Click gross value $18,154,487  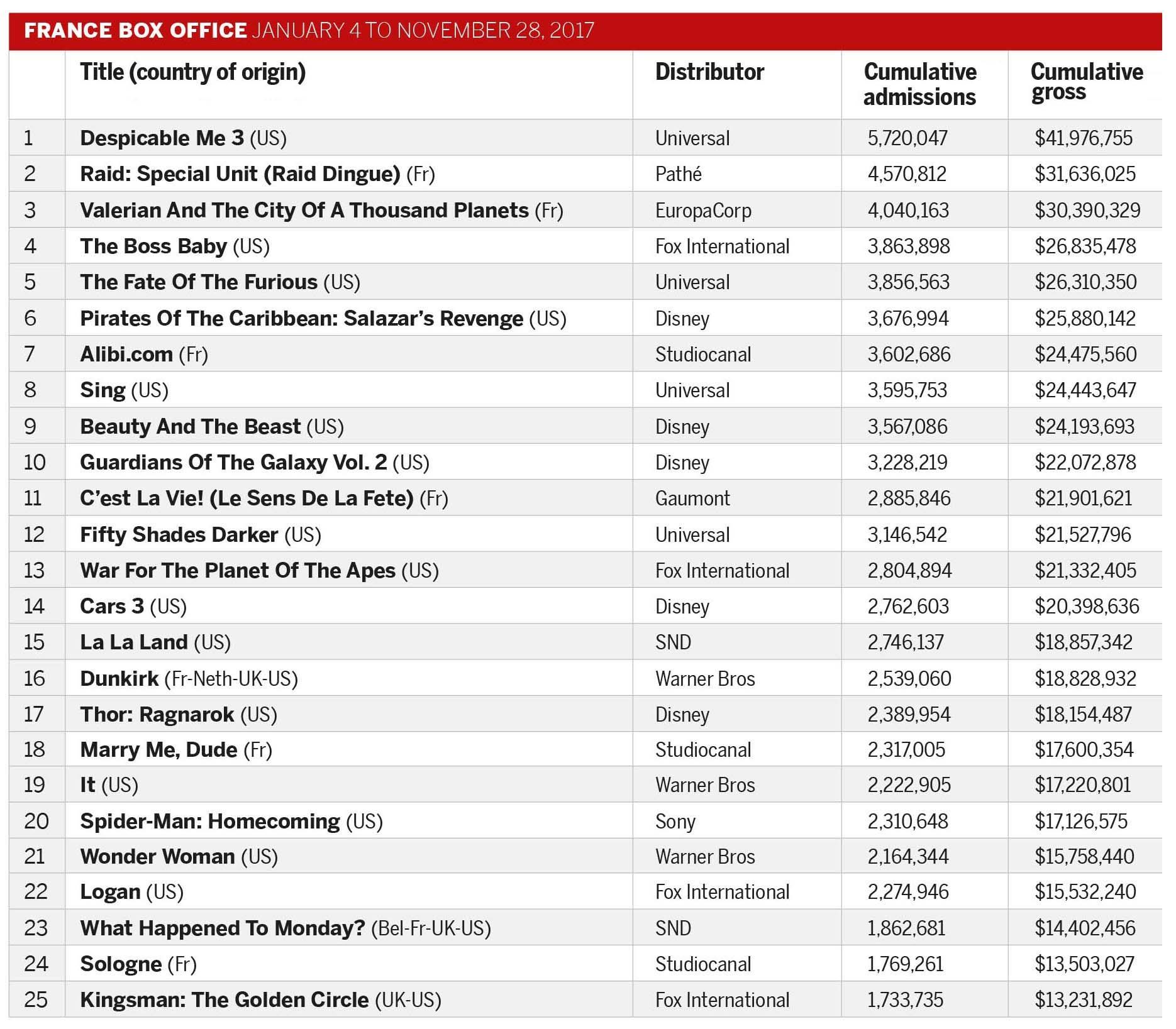[1083, 714]
